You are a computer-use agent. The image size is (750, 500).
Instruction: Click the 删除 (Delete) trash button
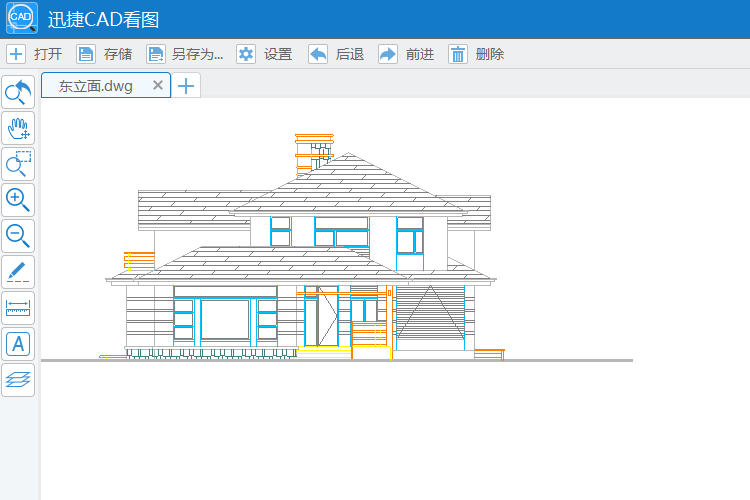tap(476, 54)
